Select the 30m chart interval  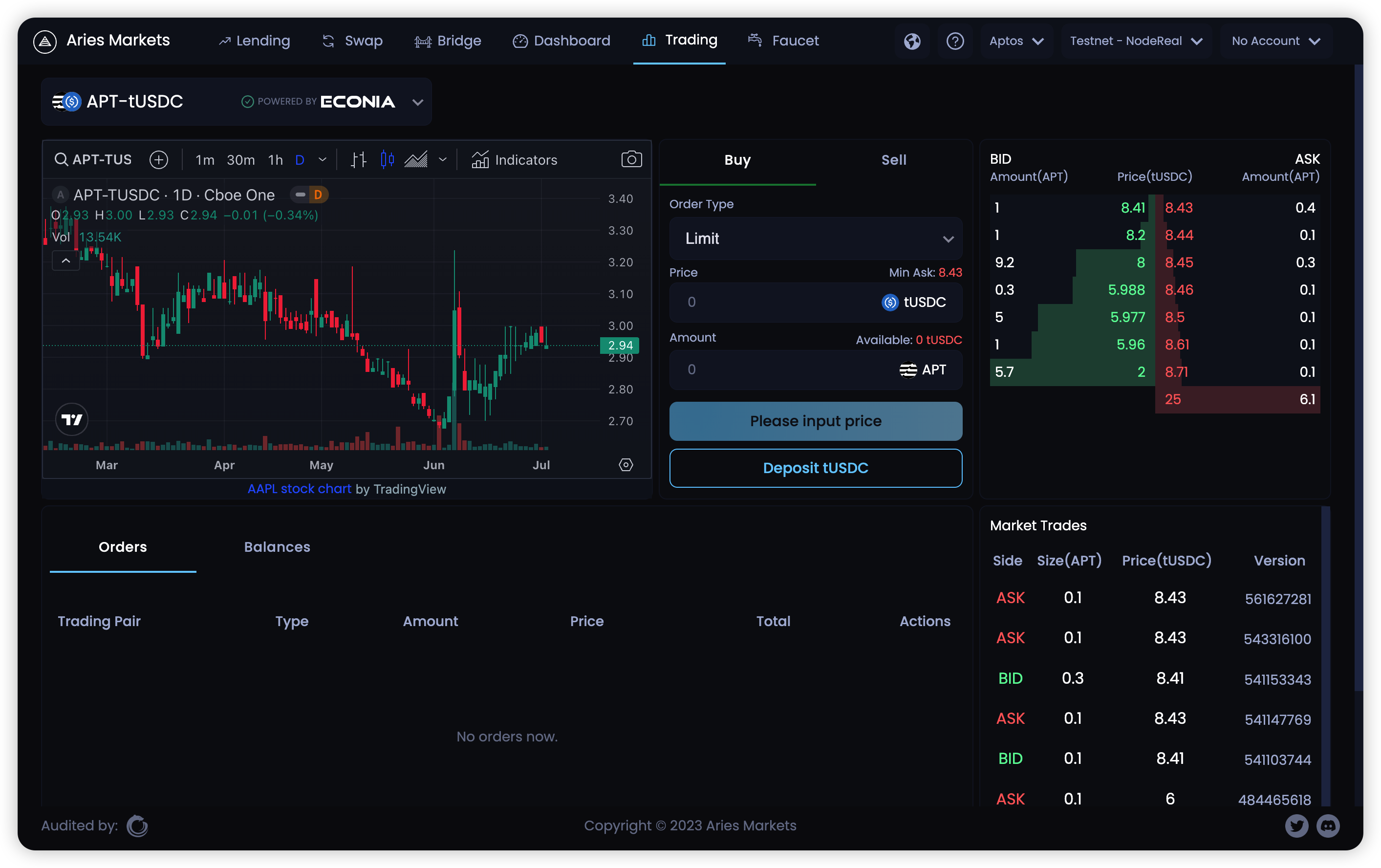point(240,160)
